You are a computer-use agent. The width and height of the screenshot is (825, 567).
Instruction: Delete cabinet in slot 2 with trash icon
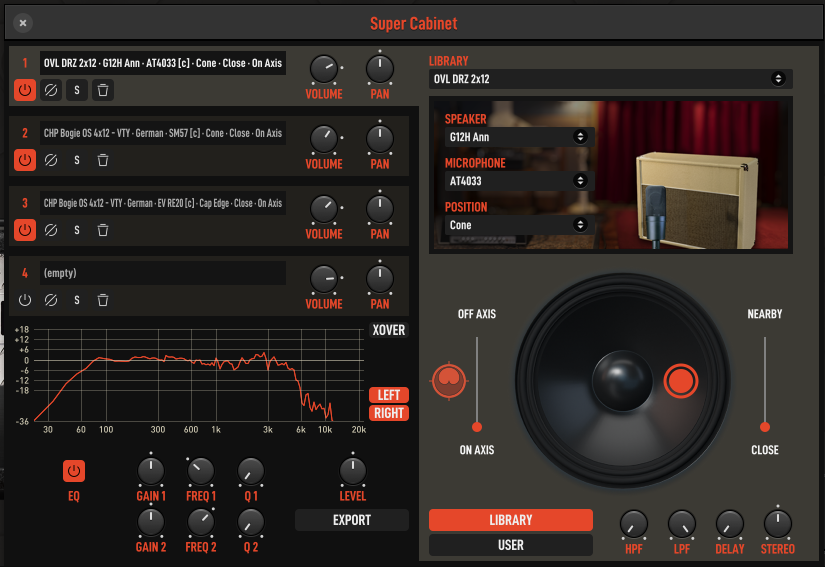(103, 160)
